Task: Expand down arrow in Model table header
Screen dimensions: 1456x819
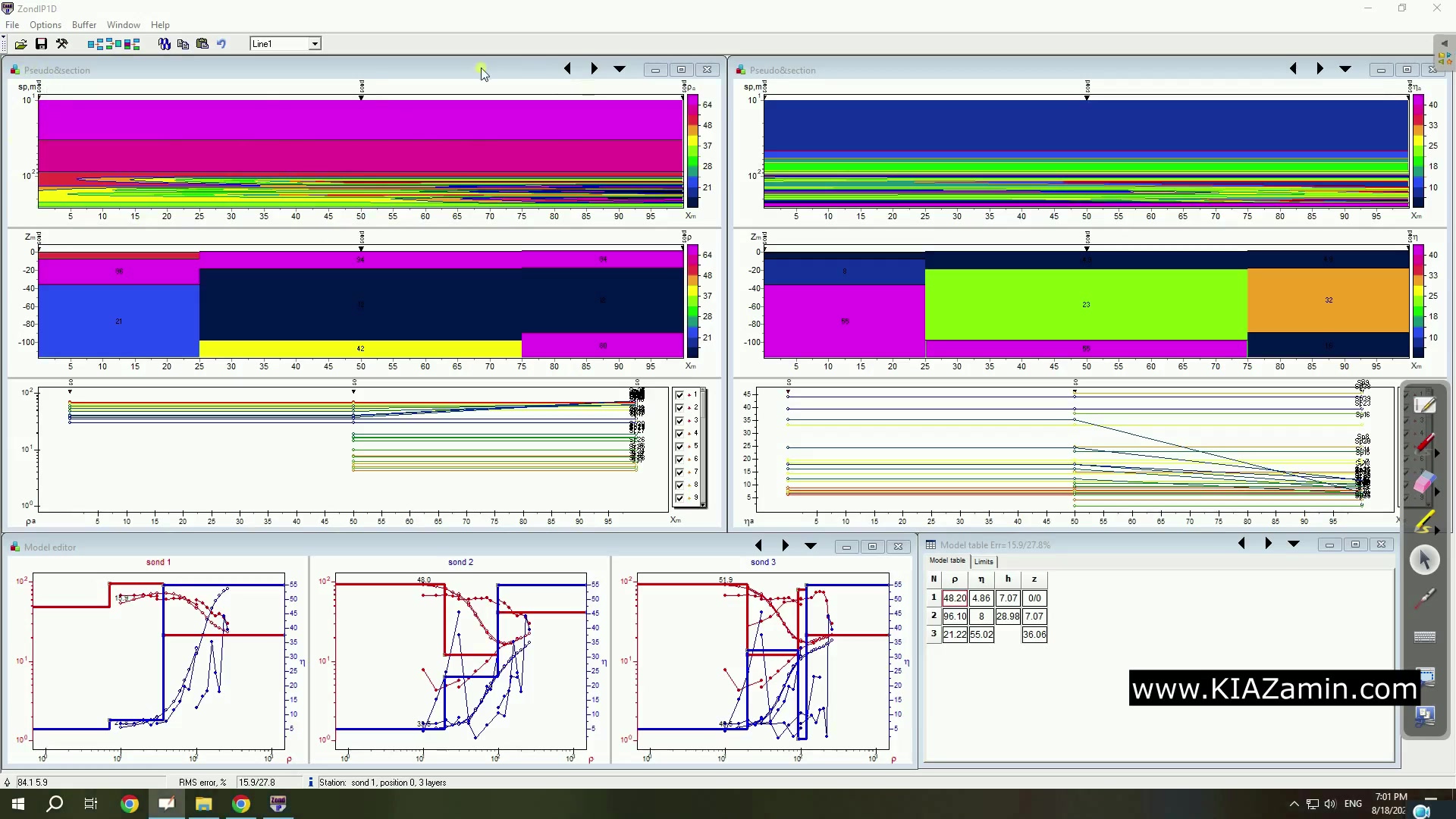Action: pos(1293,544)
